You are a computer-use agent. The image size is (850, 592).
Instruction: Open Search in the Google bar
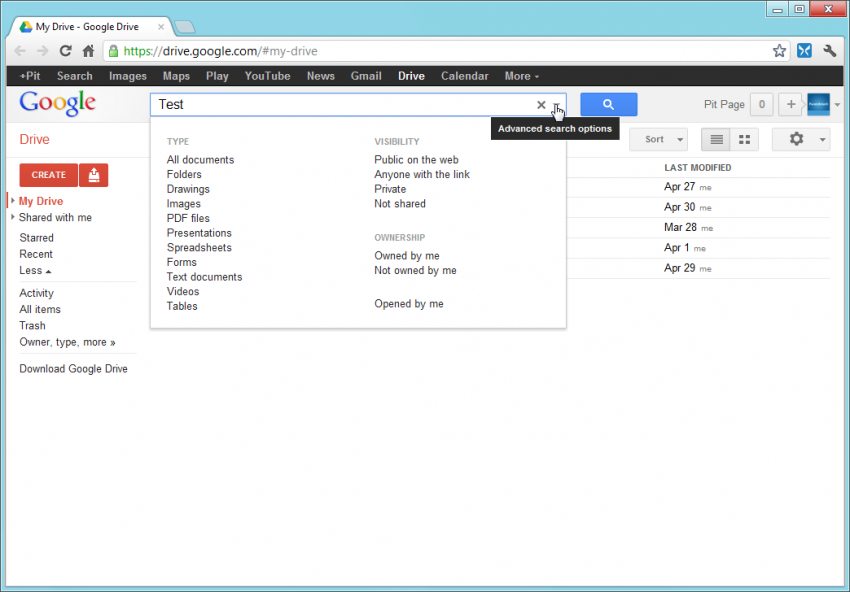coord(75,76)
